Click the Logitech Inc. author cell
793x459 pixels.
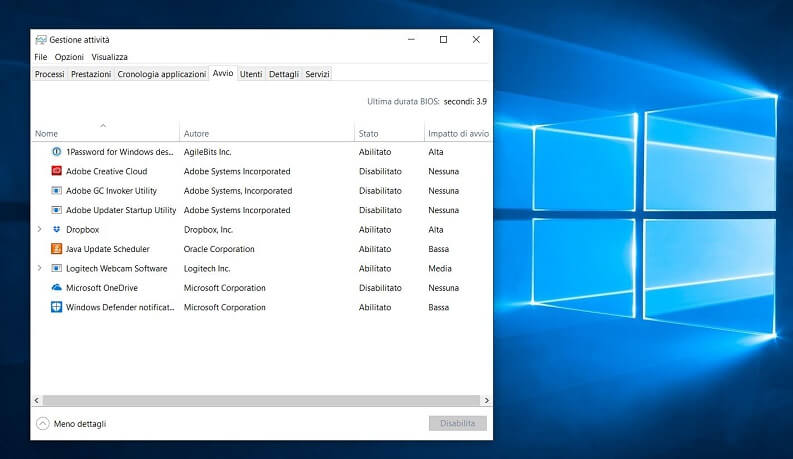tap(207, 268)
